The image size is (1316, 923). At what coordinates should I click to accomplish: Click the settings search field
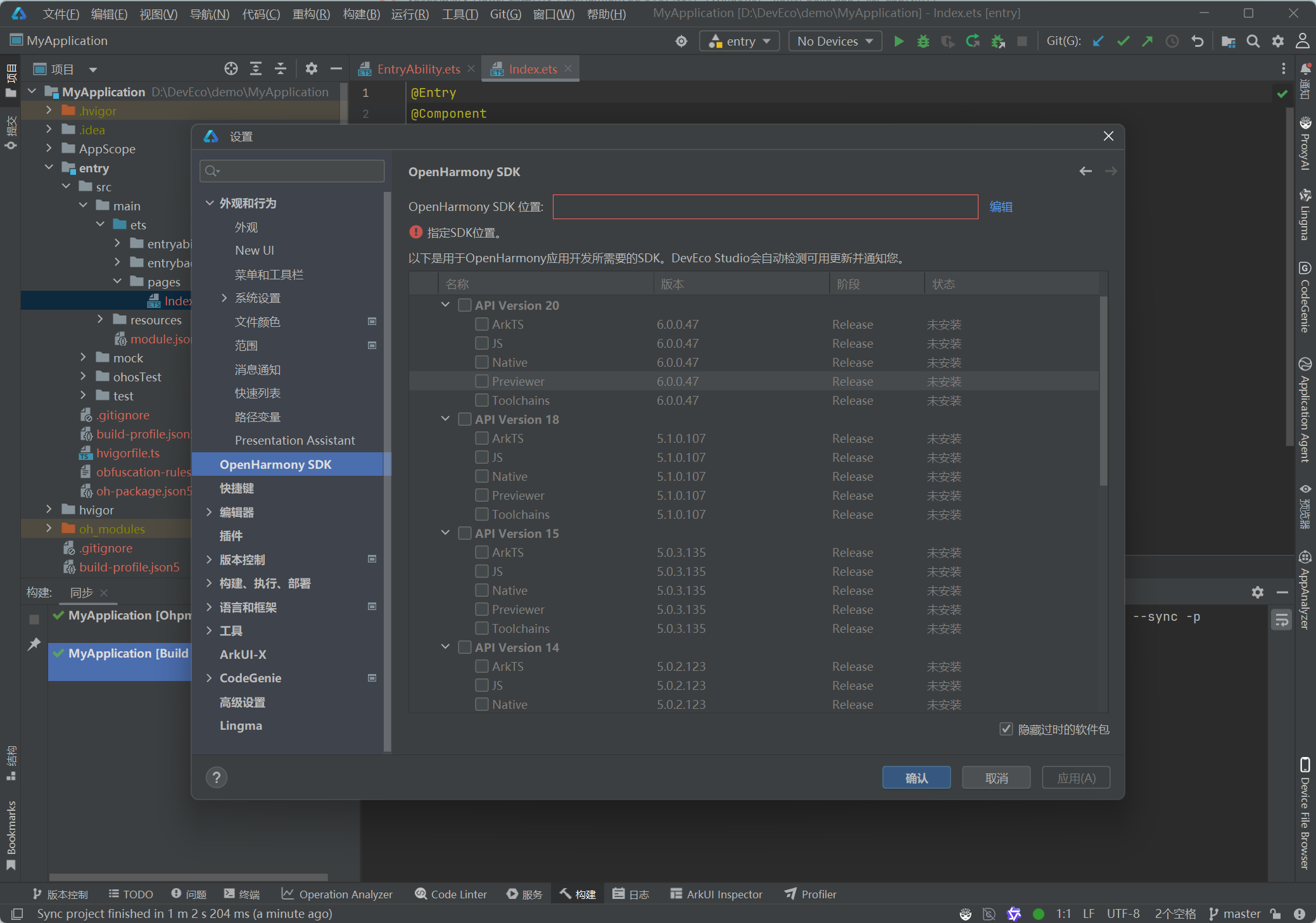pos(292,171)
